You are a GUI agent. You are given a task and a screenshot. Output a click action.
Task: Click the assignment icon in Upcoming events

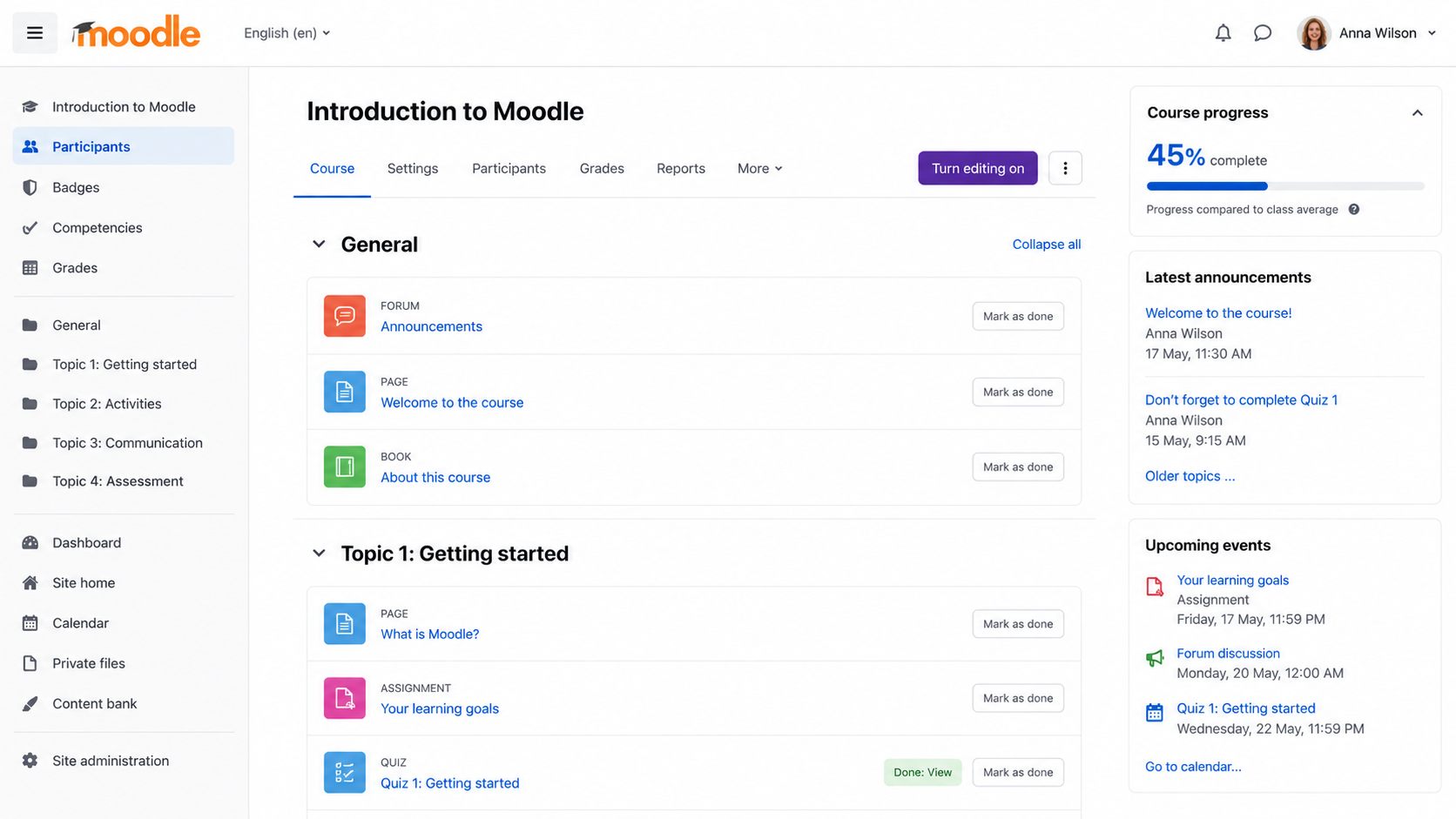1155,587
